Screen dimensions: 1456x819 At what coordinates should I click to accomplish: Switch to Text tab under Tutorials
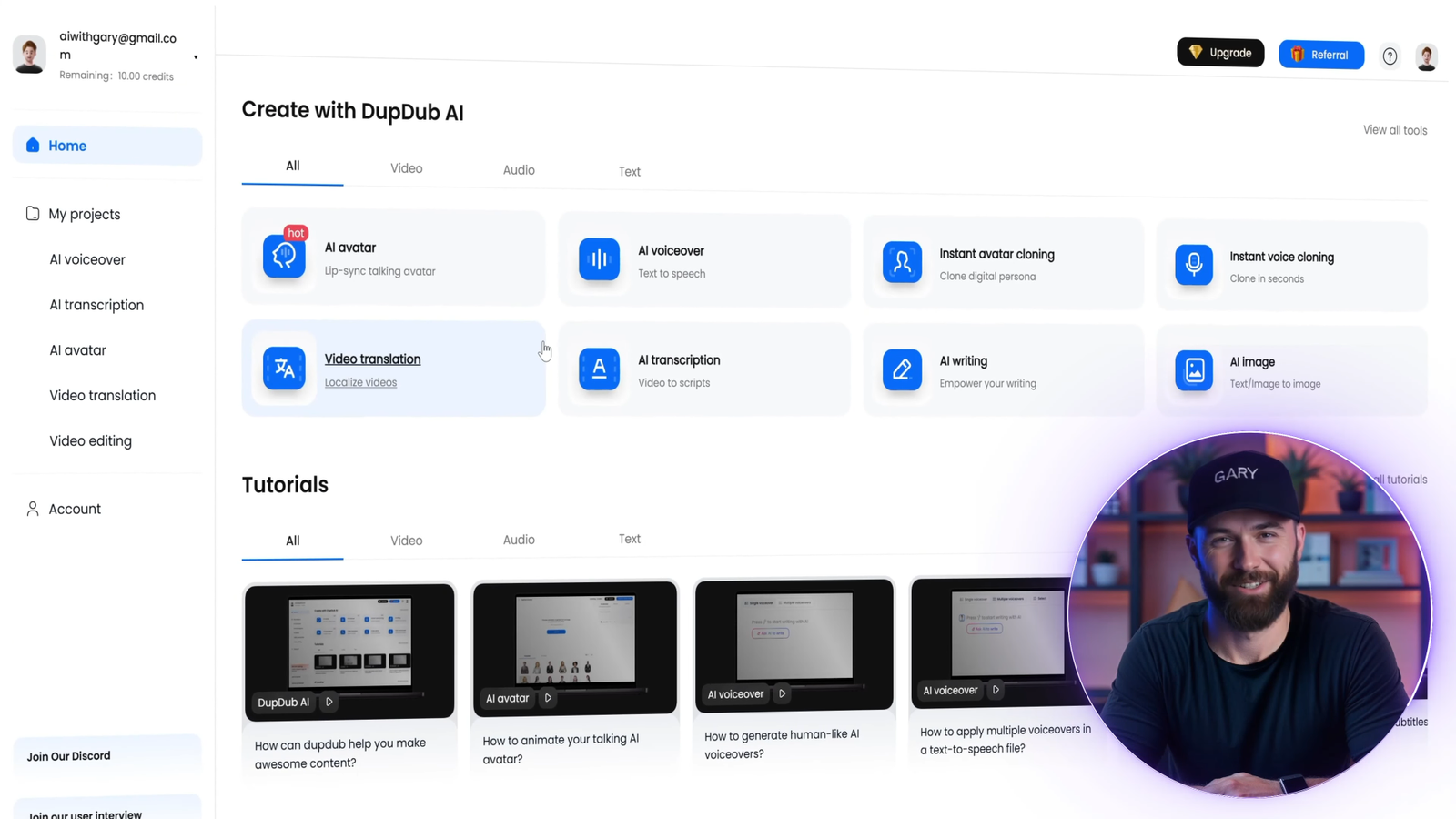629,539
